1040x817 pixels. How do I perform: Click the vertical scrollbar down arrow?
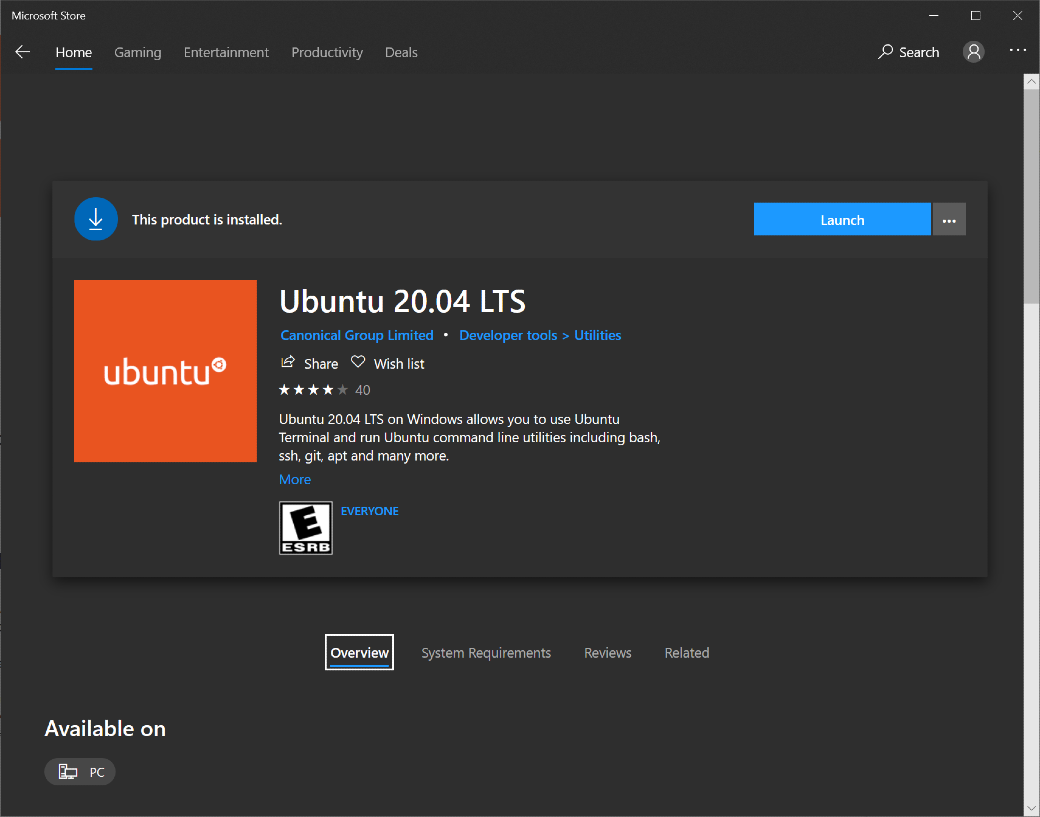click(x=1031, y=807)
